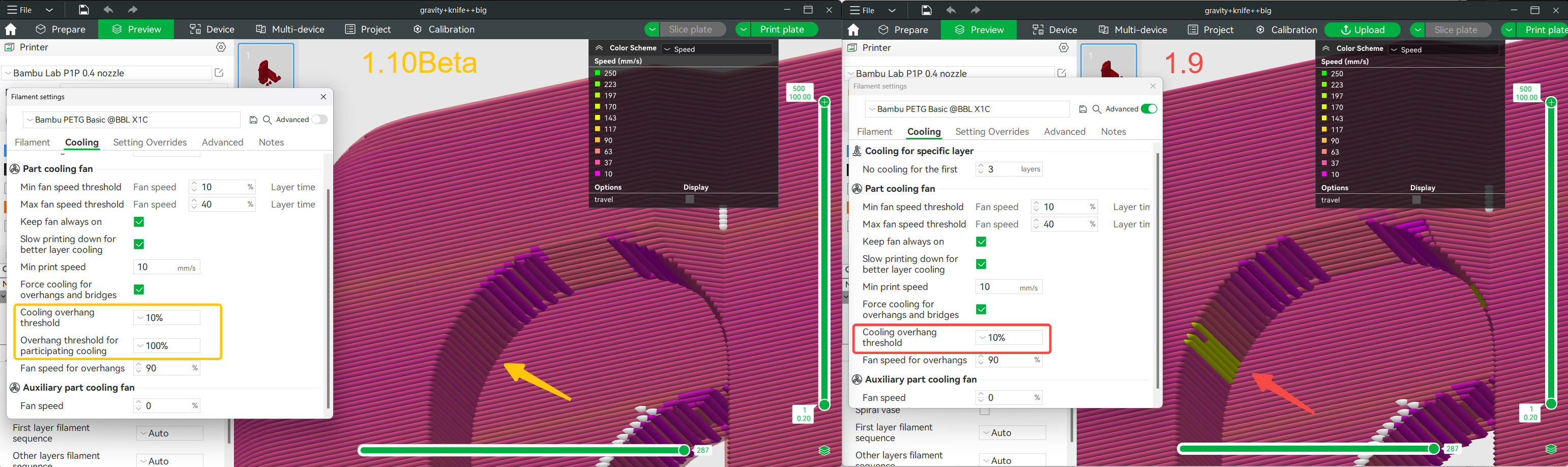Open printer settings gear in 1.10Beta window
The image size is (1568, 467).
221,47
